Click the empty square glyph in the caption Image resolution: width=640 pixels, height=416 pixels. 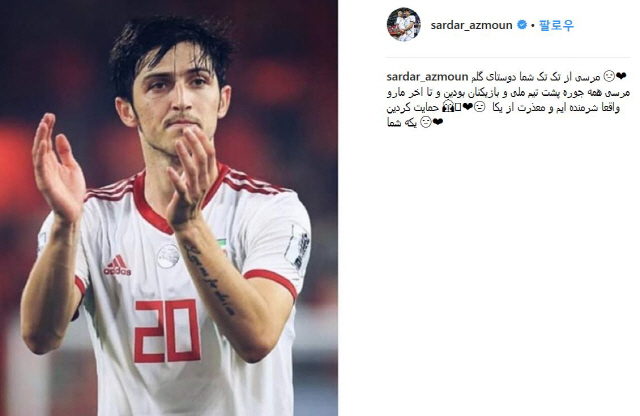point(458,107)
